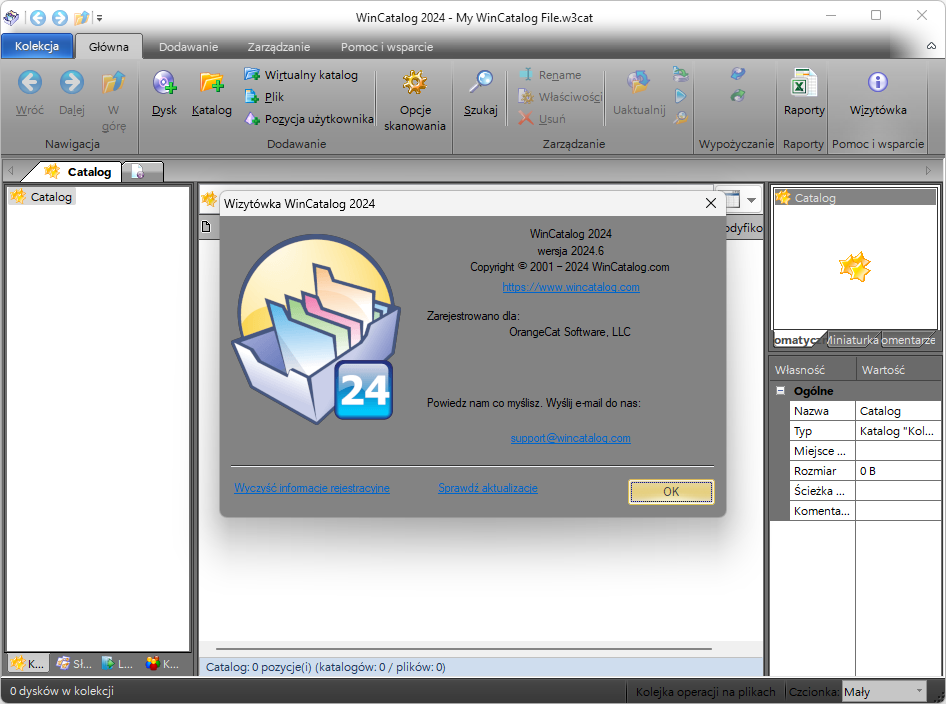This screenshot has height=704, width=946.
Task: Switch to the Zarządzanie ribbon tab
Action: [x=279, y=46]
